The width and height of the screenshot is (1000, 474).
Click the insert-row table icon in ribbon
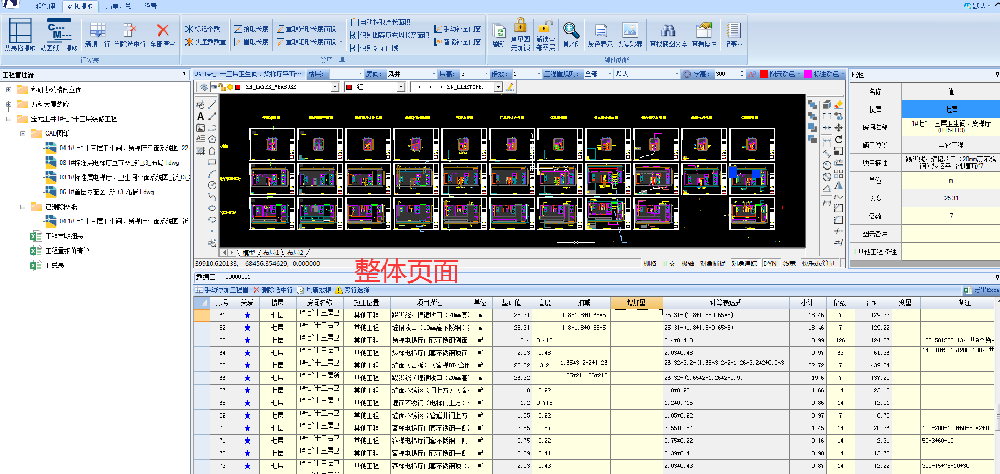pos(98,31)
